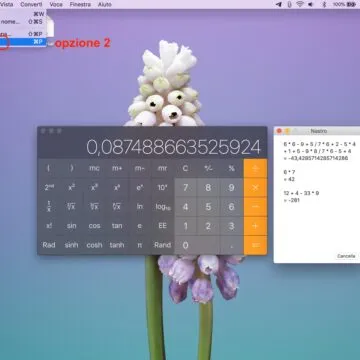
Task: Click the m+ memory add key
Action: click(x=117, y=168)
